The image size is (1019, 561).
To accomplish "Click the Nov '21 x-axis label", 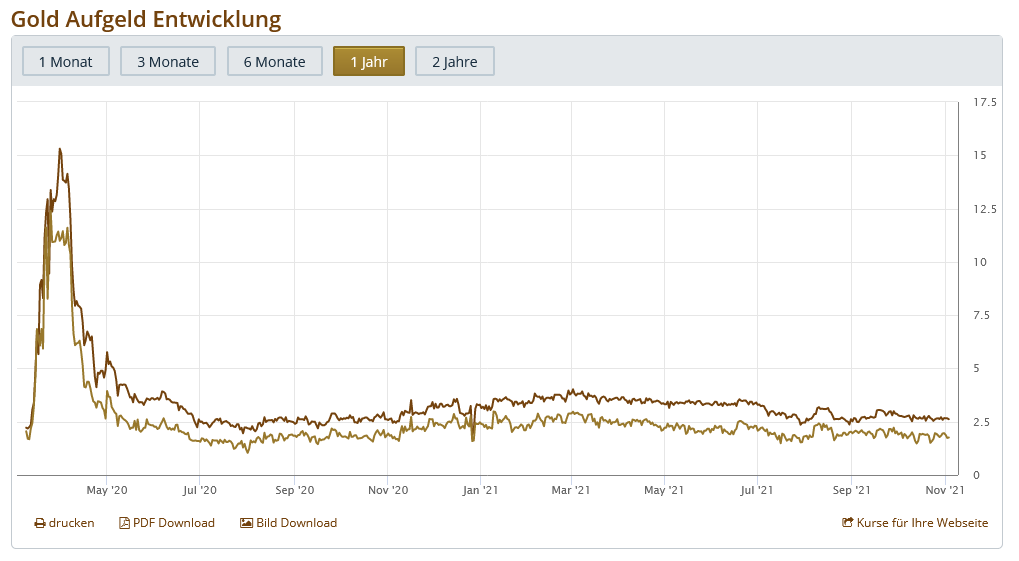I will (x=945, y=490).
